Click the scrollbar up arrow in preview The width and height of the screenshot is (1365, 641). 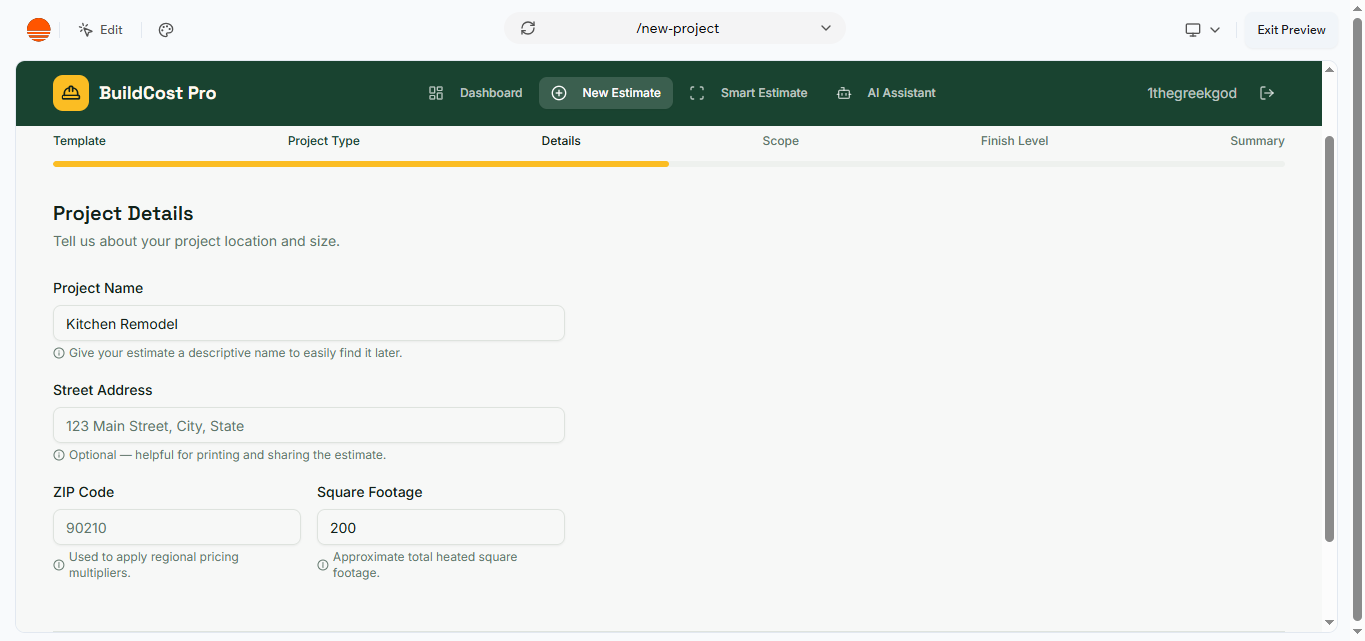tap(1329, 70)
